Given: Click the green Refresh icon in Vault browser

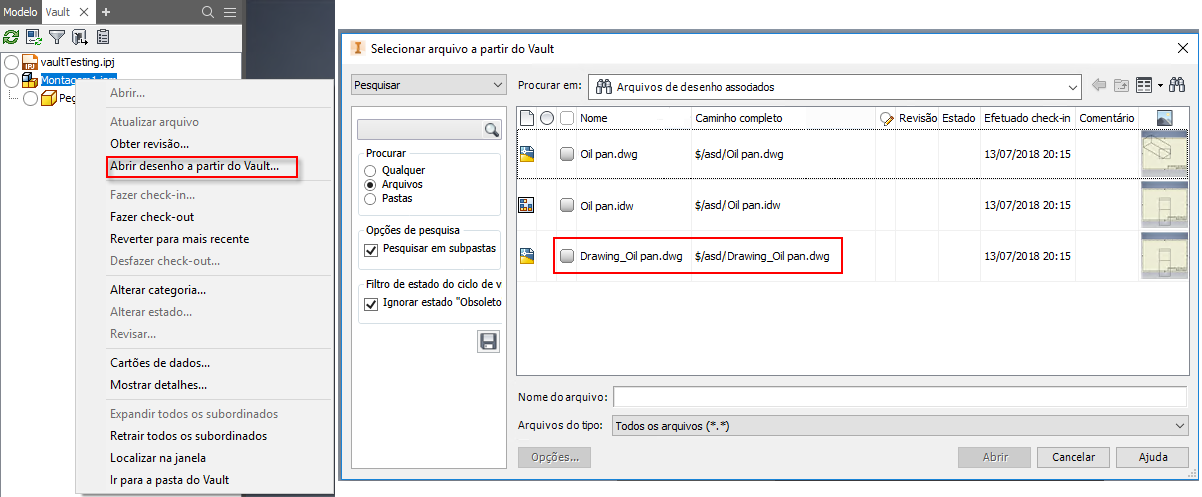Looking at the screenshot, I should (x=11, y=37).
